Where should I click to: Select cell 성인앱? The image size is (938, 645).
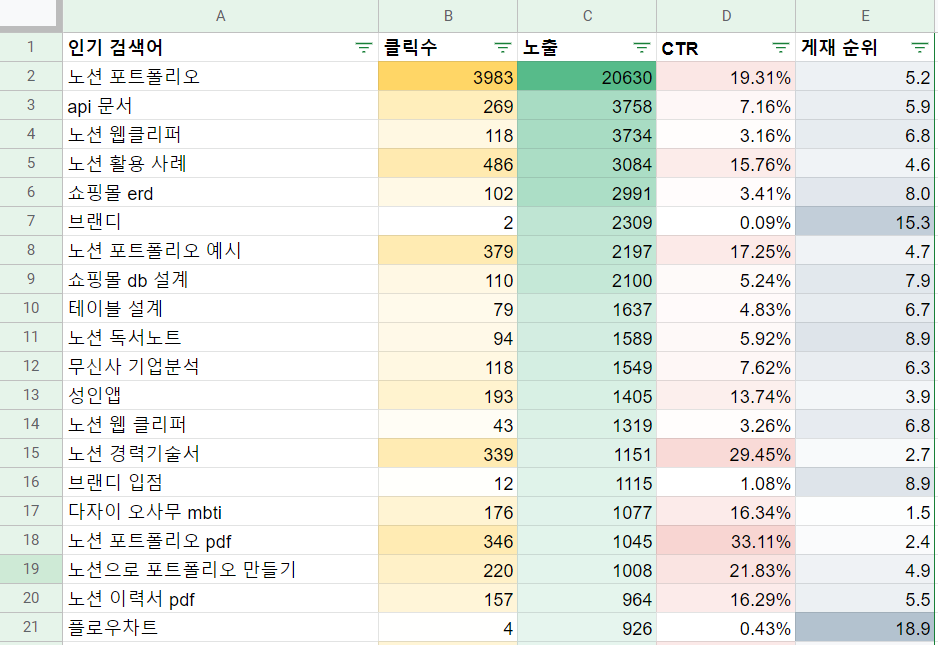221,395
